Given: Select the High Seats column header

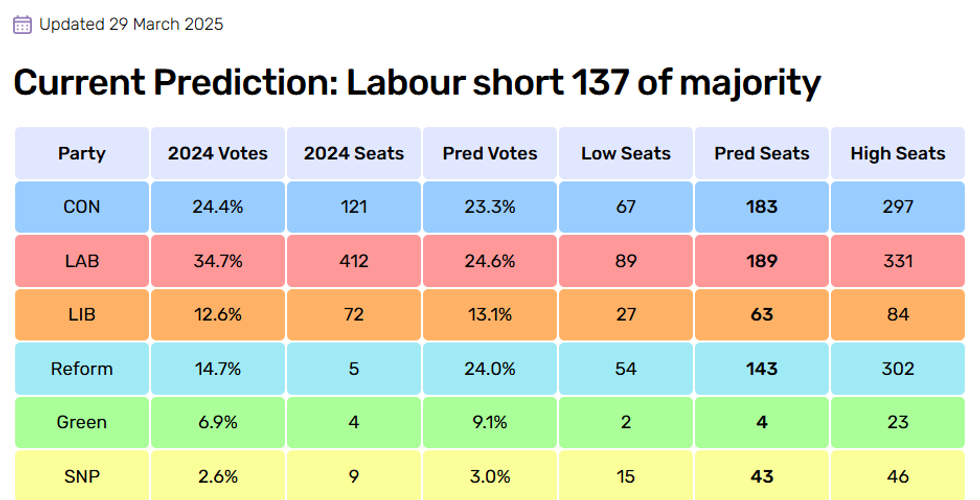Looking at the screenshot, I should click(898, 154).
